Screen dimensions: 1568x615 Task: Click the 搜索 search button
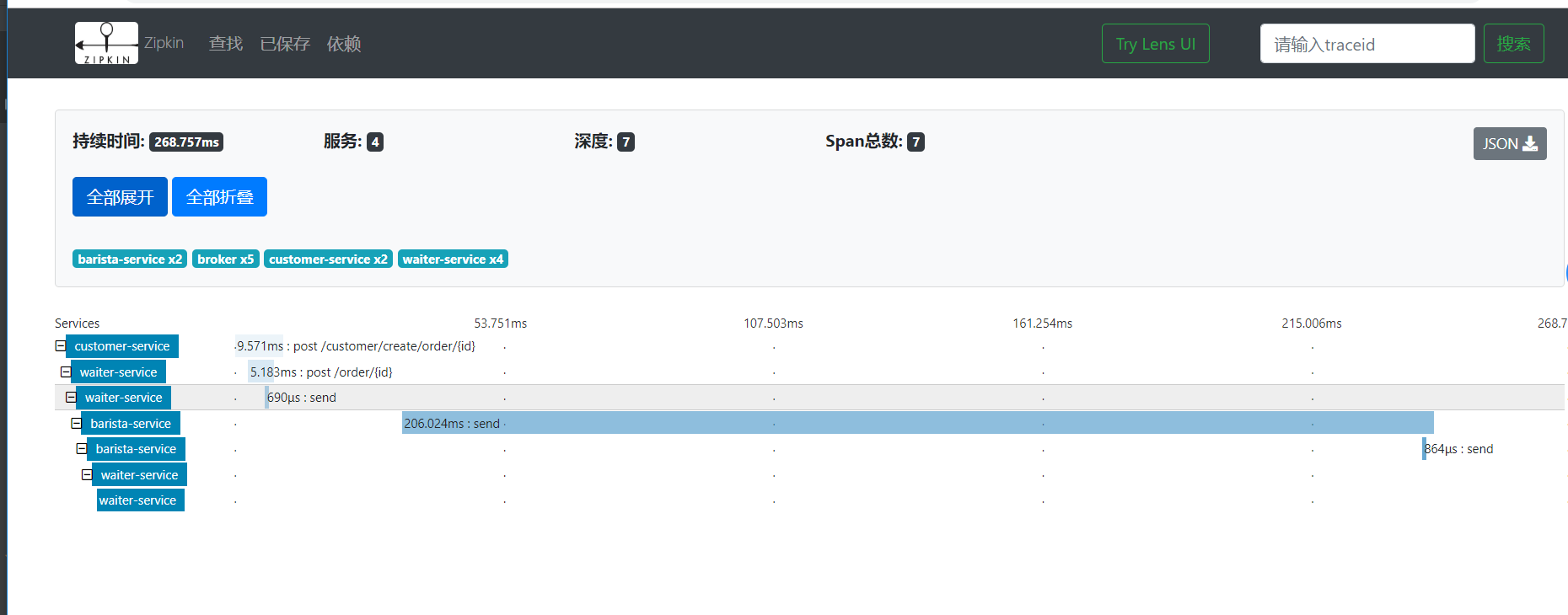click(x=1514, y=44)
